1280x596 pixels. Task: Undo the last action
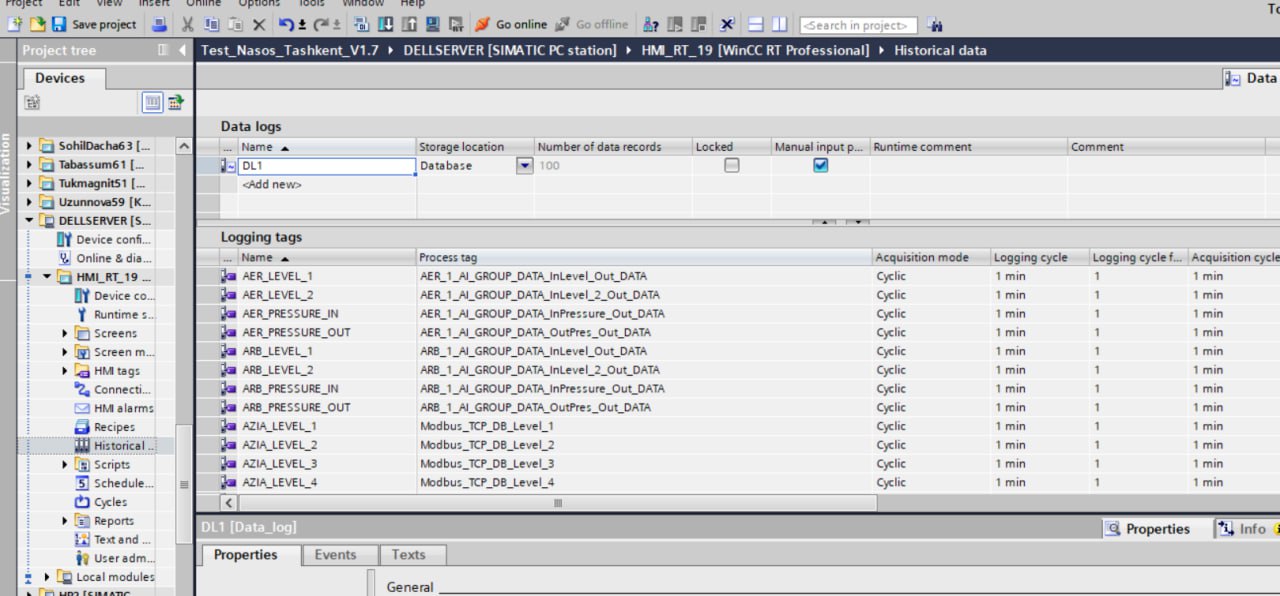point(286,24)
